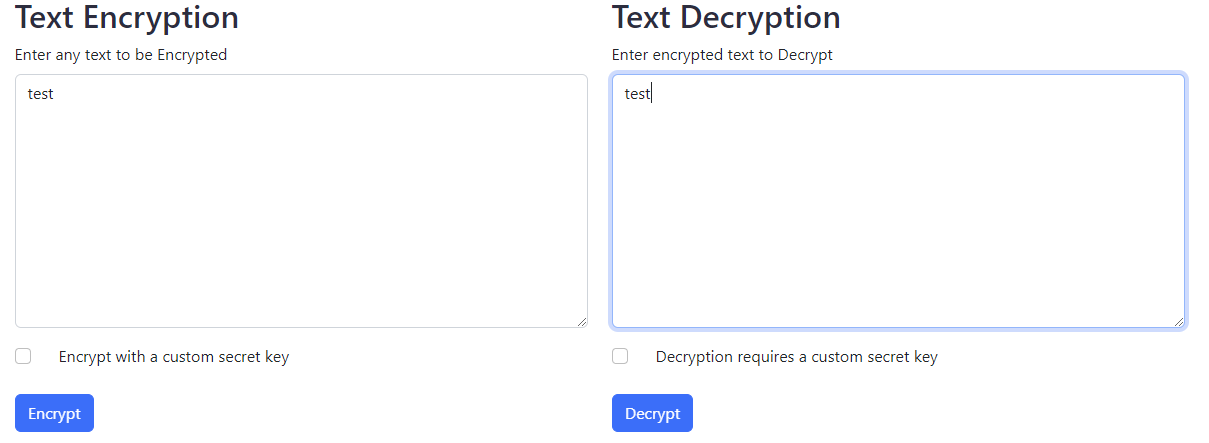
Task: Click the blue Decrypt button
Action: click(652, 413)
